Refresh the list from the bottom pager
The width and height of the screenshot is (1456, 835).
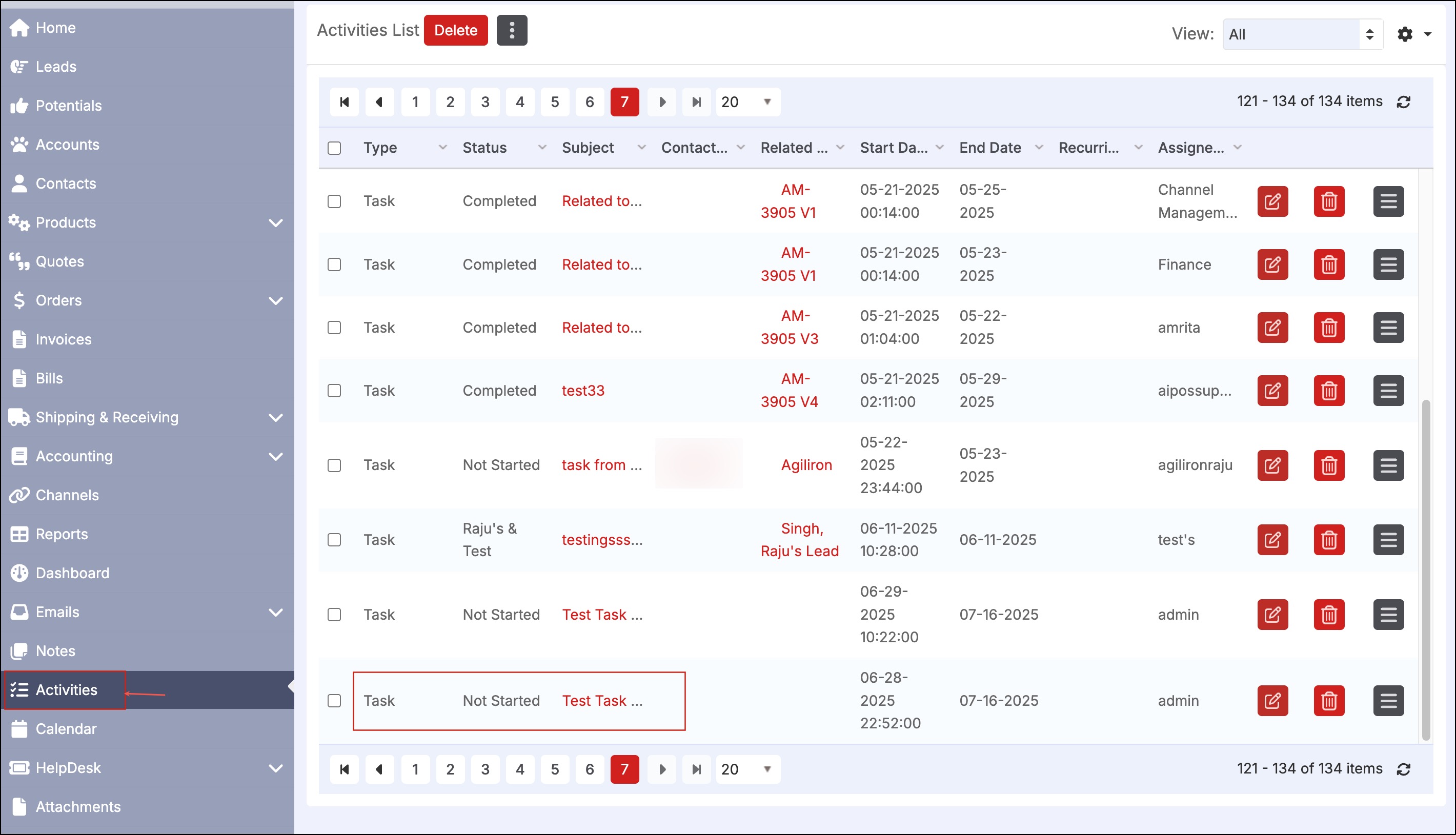click(x=1403, y=769)
